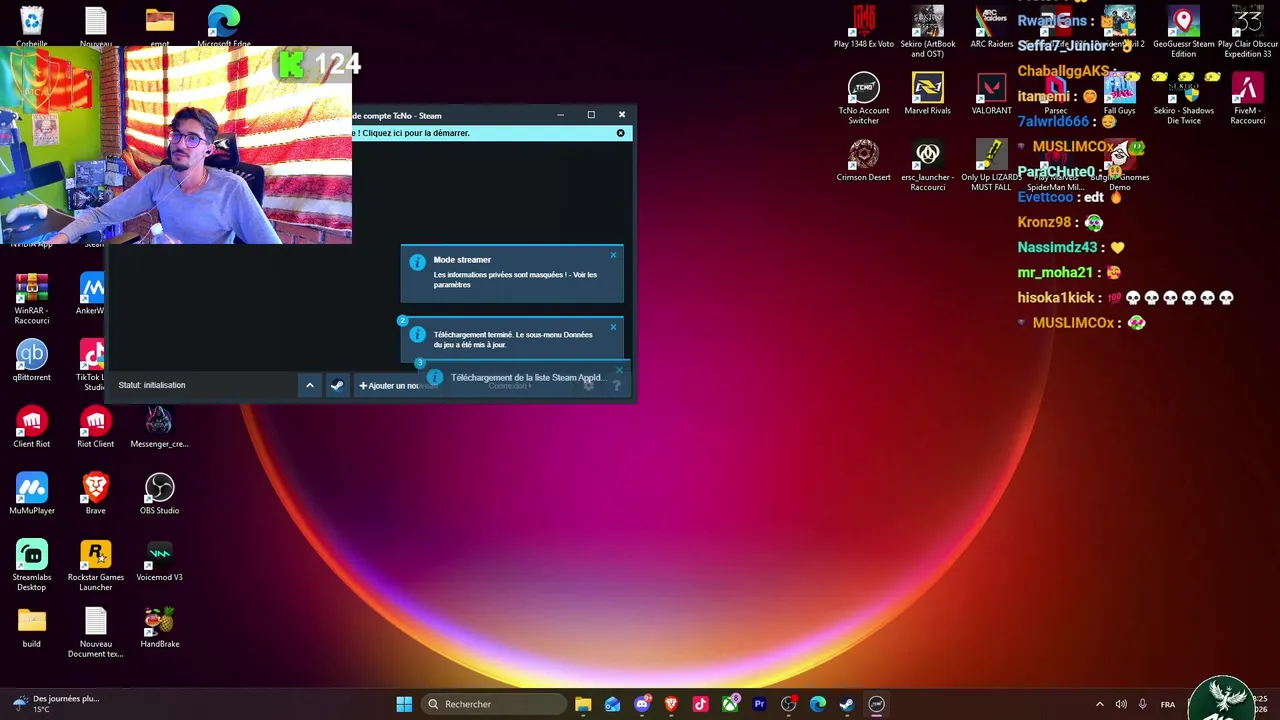Open the Microsoft Edge desktop shortcut
The height and width of the screenshot is (720, 1280).
click(224, 27)
